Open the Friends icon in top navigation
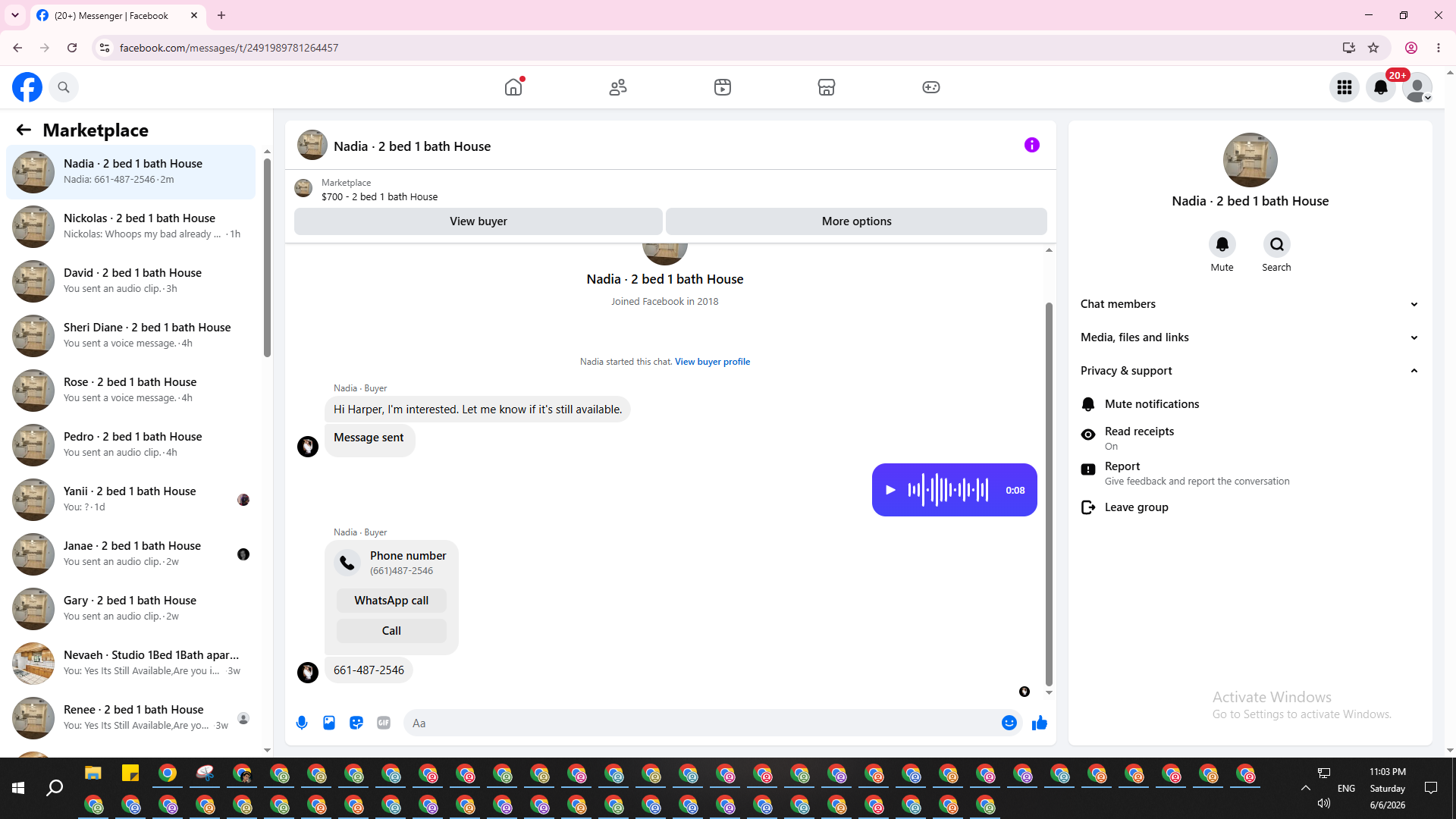The height and width of the screenshot is (819, 1456). 618,87
